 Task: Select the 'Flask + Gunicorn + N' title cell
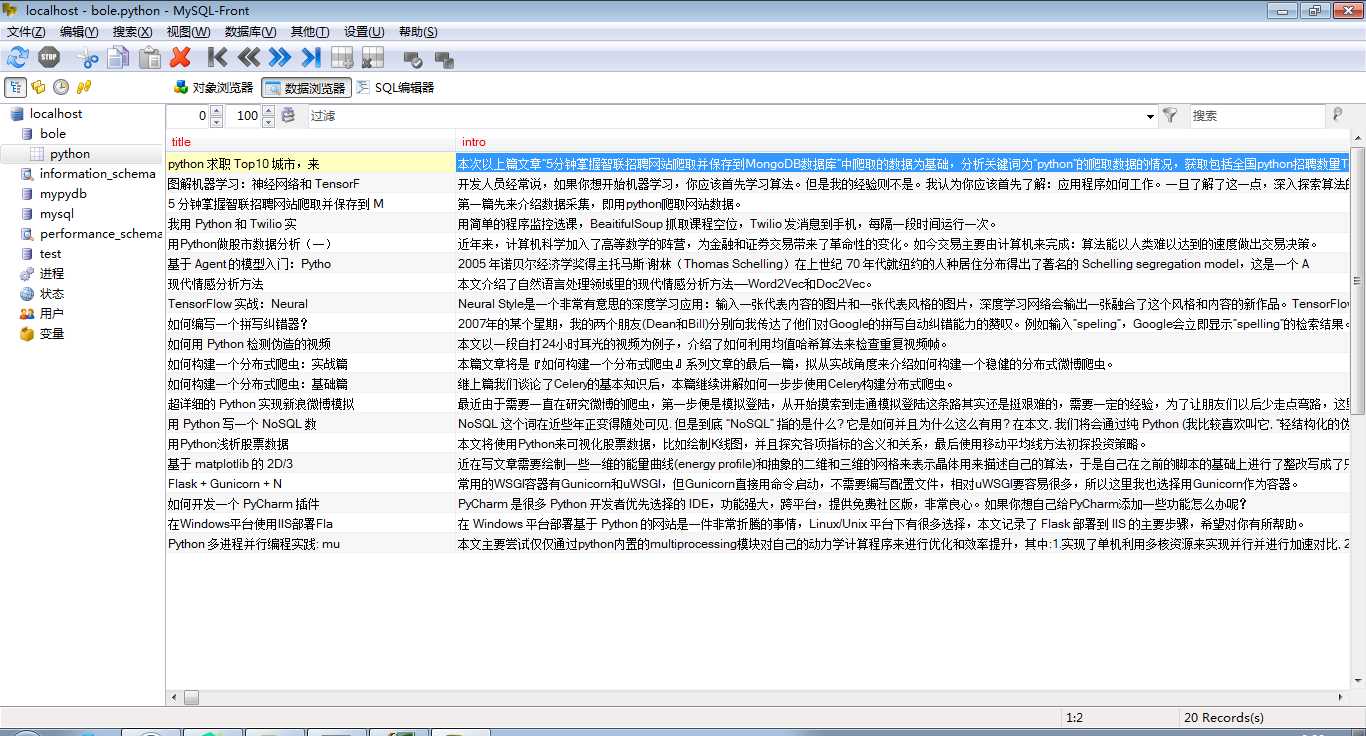[x=311, y=484]
